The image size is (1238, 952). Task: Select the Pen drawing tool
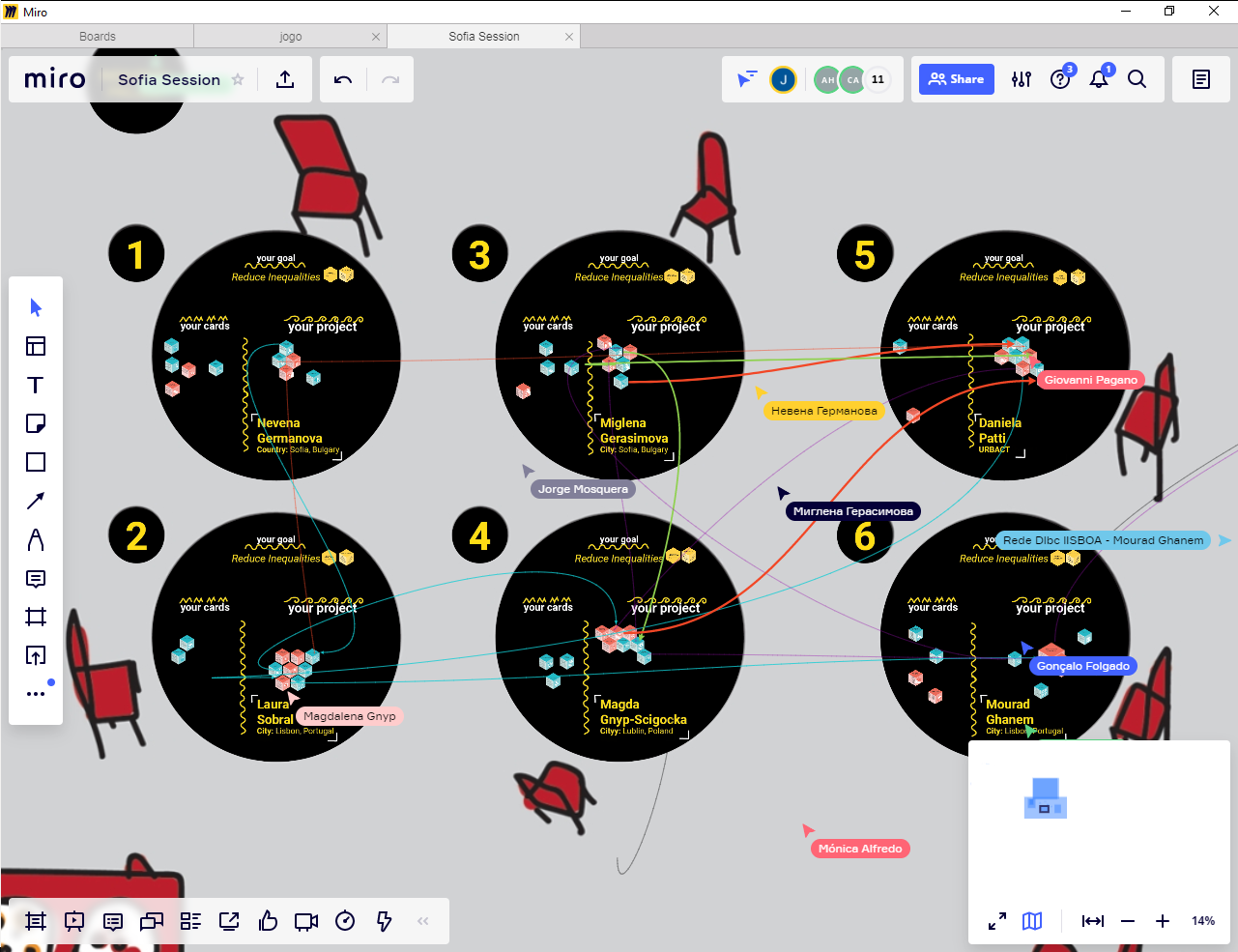[x=36, y=539]
